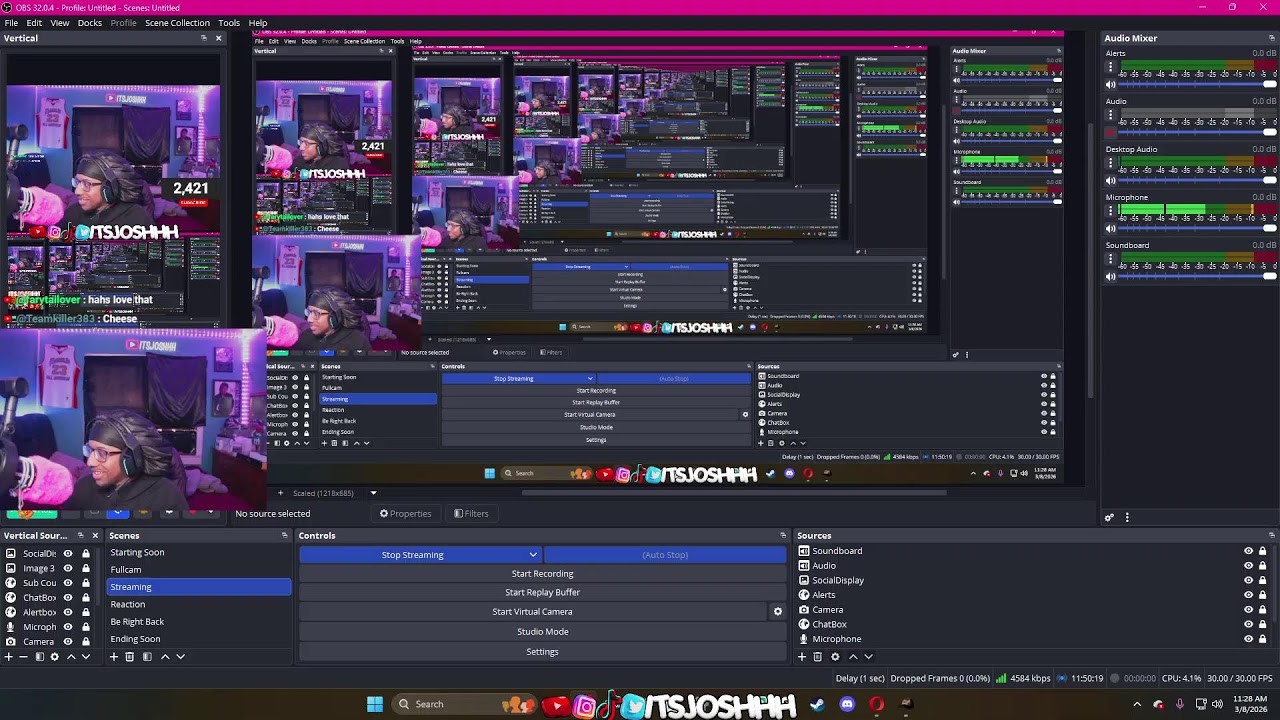Open source properties gear in Sources dock
The width and height of the screenshot is (1280, 720).
pos(835,657)
